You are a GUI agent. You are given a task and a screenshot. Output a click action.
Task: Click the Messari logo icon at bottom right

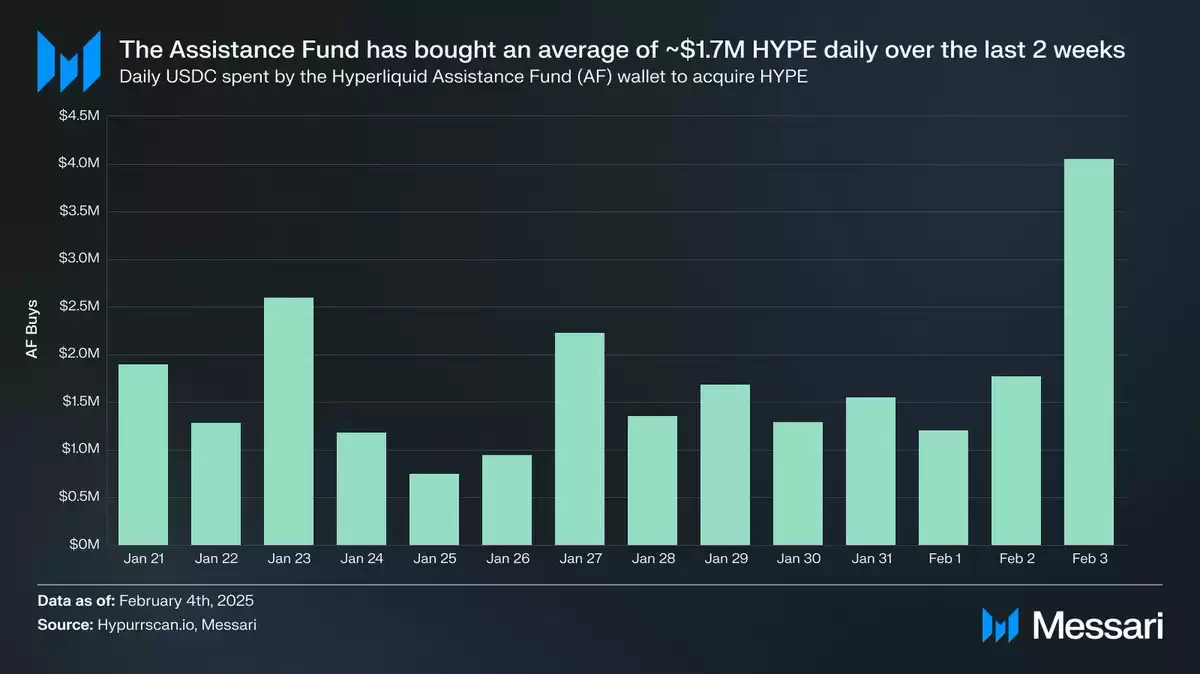pos(1000,625)
